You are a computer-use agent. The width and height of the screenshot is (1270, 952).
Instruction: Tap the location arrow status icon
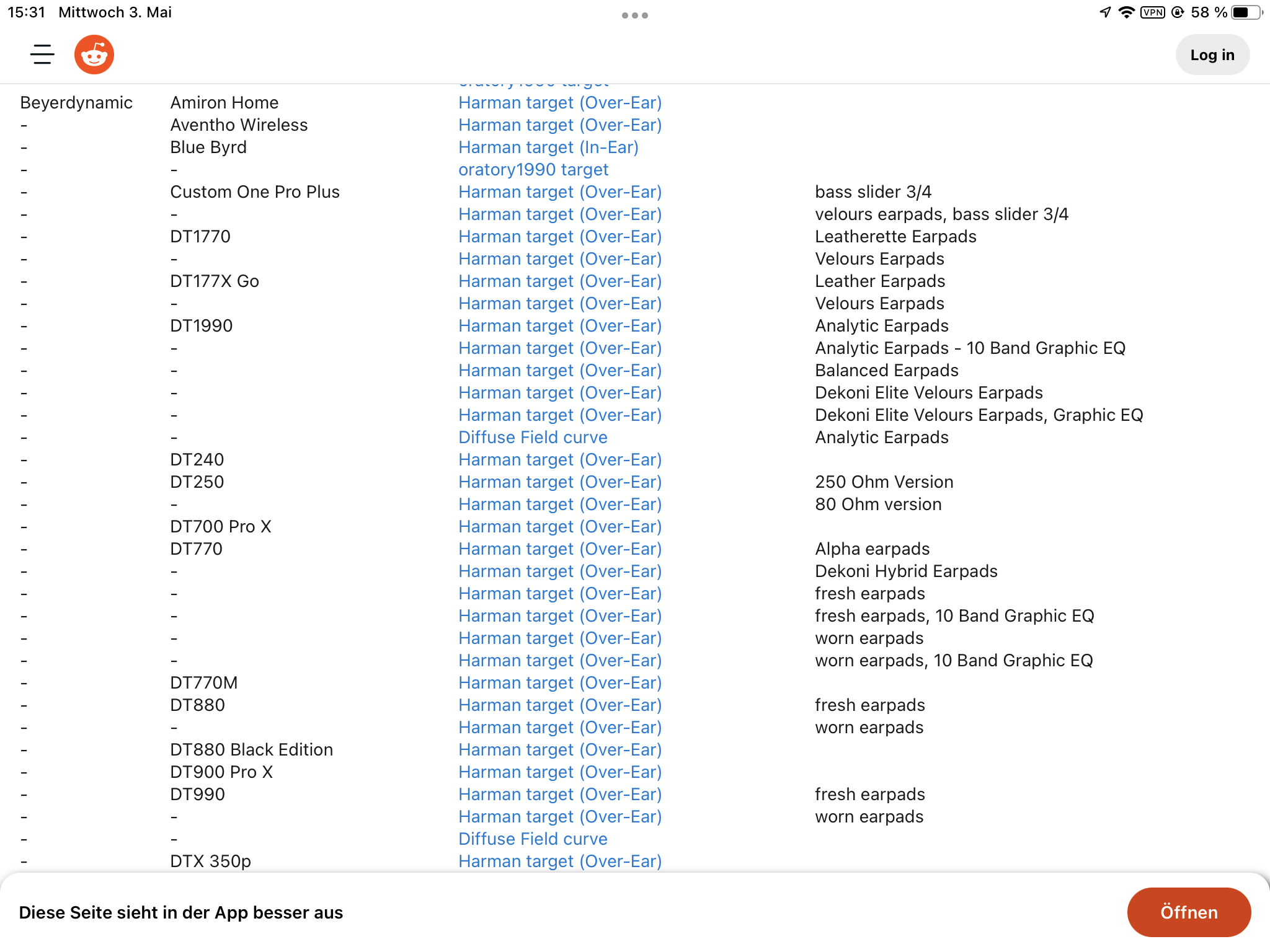[1106, 12]
